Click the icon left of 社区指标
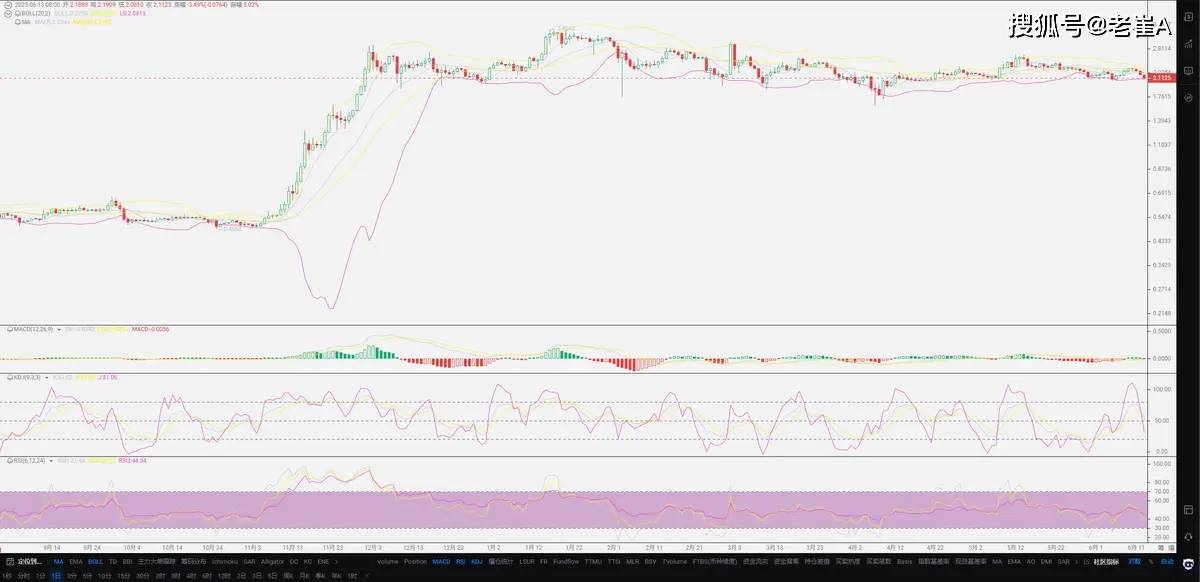The width and height of the screenshot is (1200, 582). point(1085,562)
